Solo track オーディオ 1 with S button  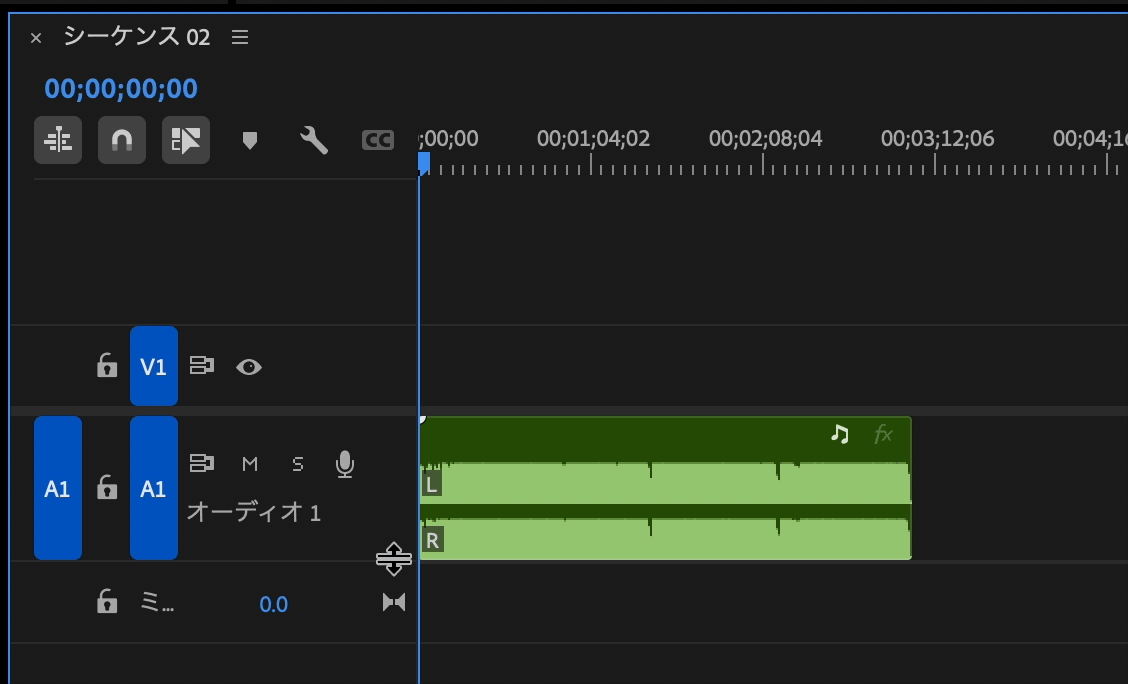tap(297, 464)
